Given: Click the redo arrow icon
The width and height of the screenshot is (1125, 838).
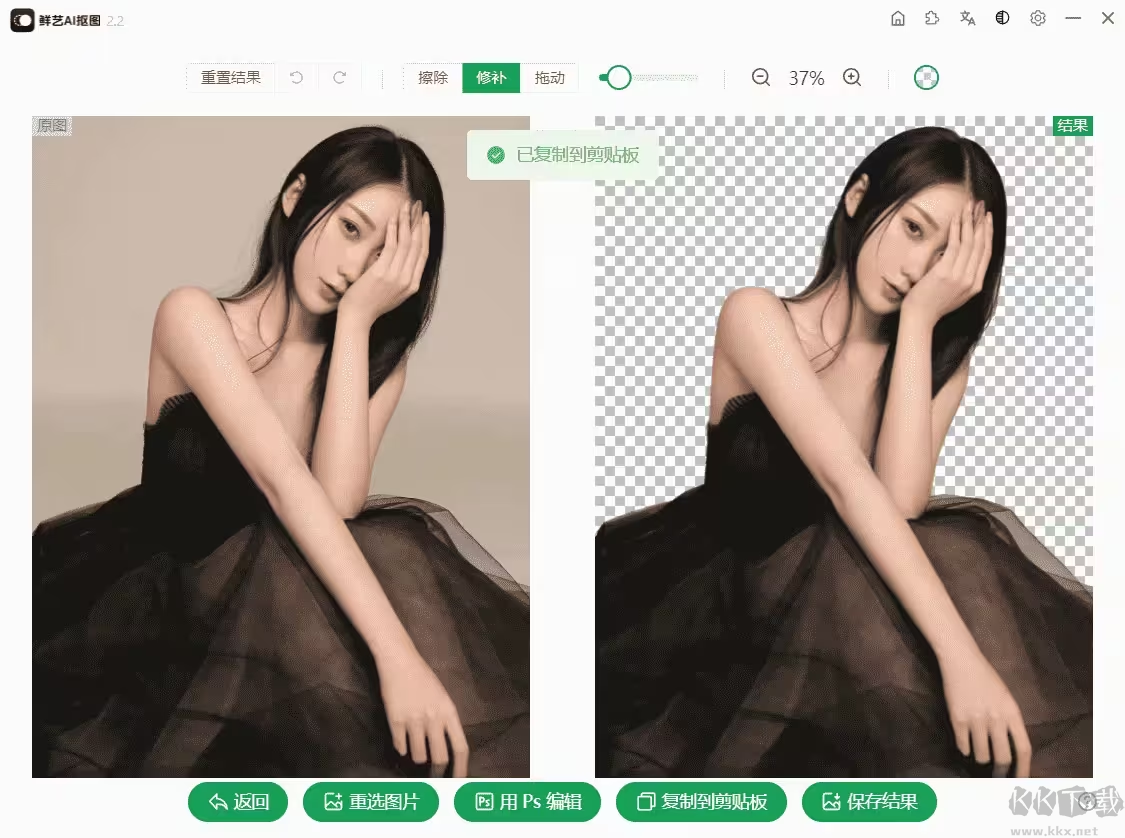Looking at the screenshot, I should (x=339, y=77).
